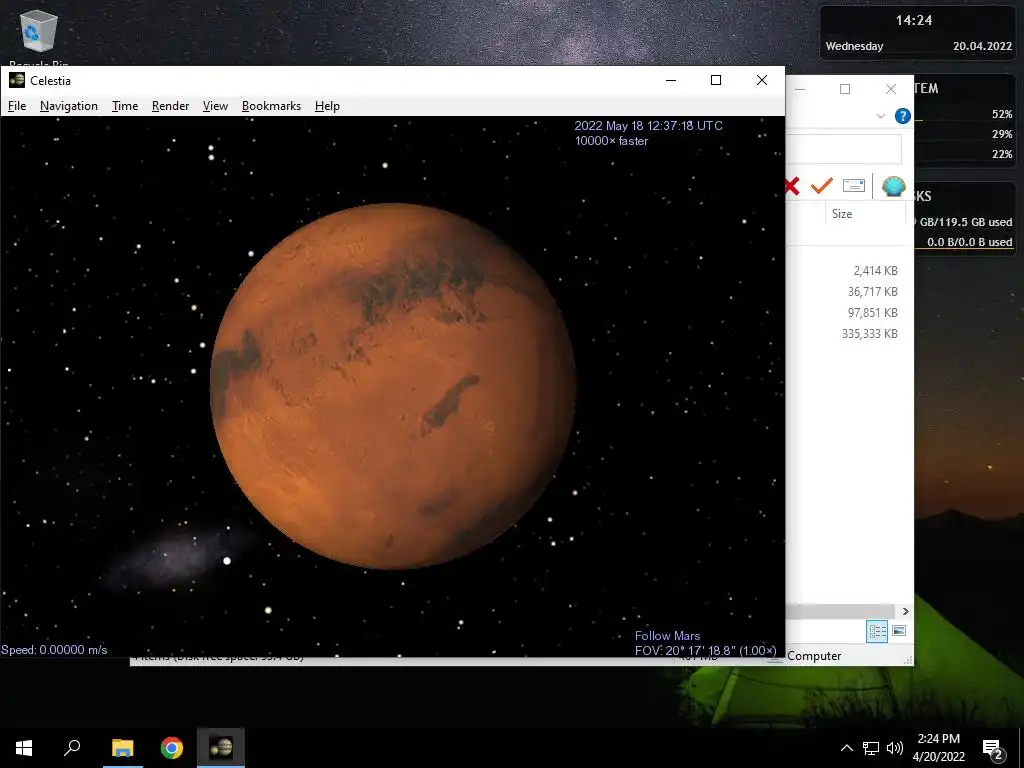Switch Explorer to details view icon
This screenshot has width=1024, height=768.
click(x=877, y=631)
